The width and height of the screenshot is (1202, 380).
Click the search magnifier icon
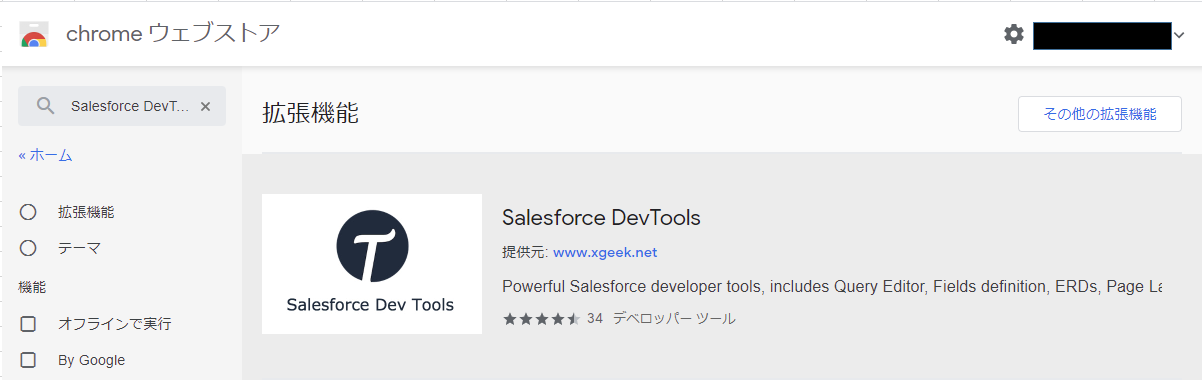tap(45, 106)
